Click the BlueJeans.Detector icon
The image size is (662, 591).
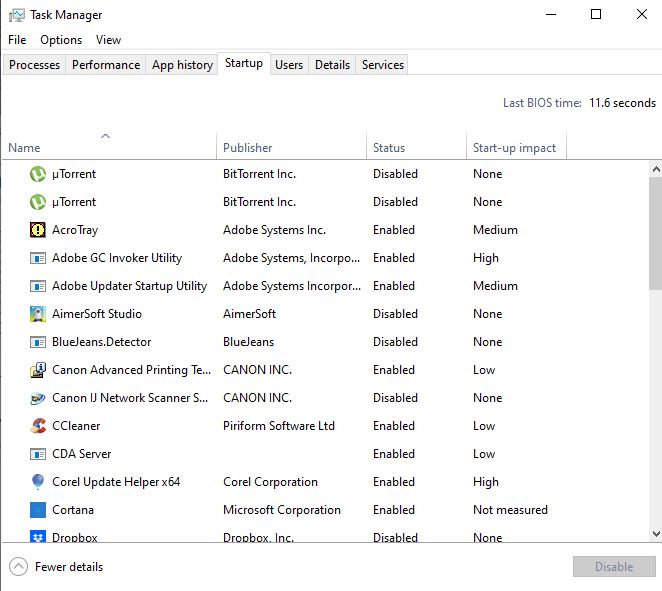pos(38,342)
